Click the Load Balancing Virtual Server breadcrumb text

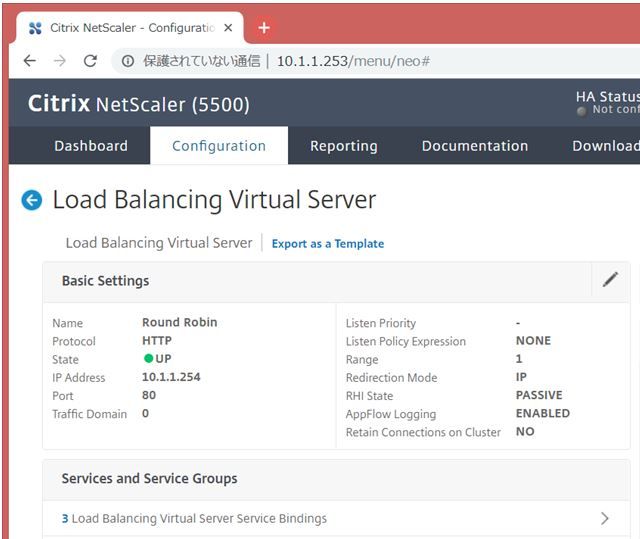[159, 243]
